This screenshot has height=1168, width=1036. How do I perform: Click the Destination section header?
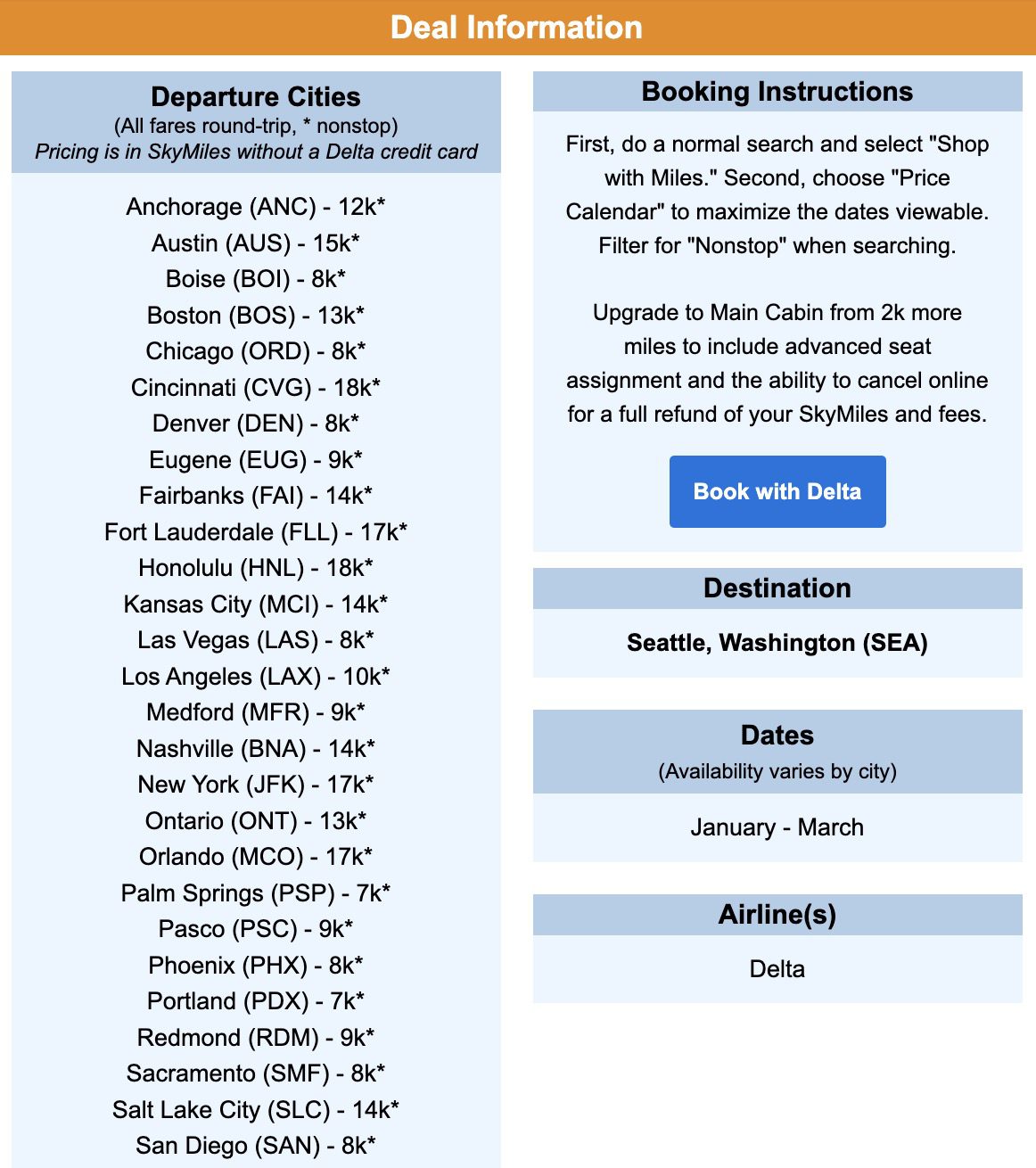[777, 588]
